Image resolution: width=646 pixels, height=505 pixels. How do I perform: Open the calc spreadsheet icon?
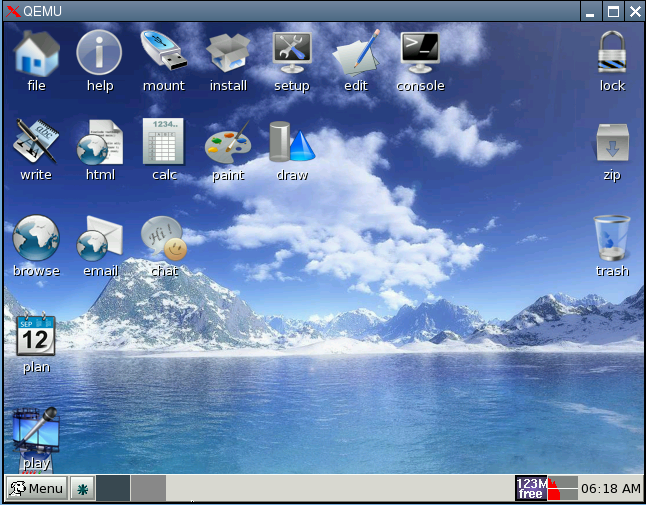164,141
